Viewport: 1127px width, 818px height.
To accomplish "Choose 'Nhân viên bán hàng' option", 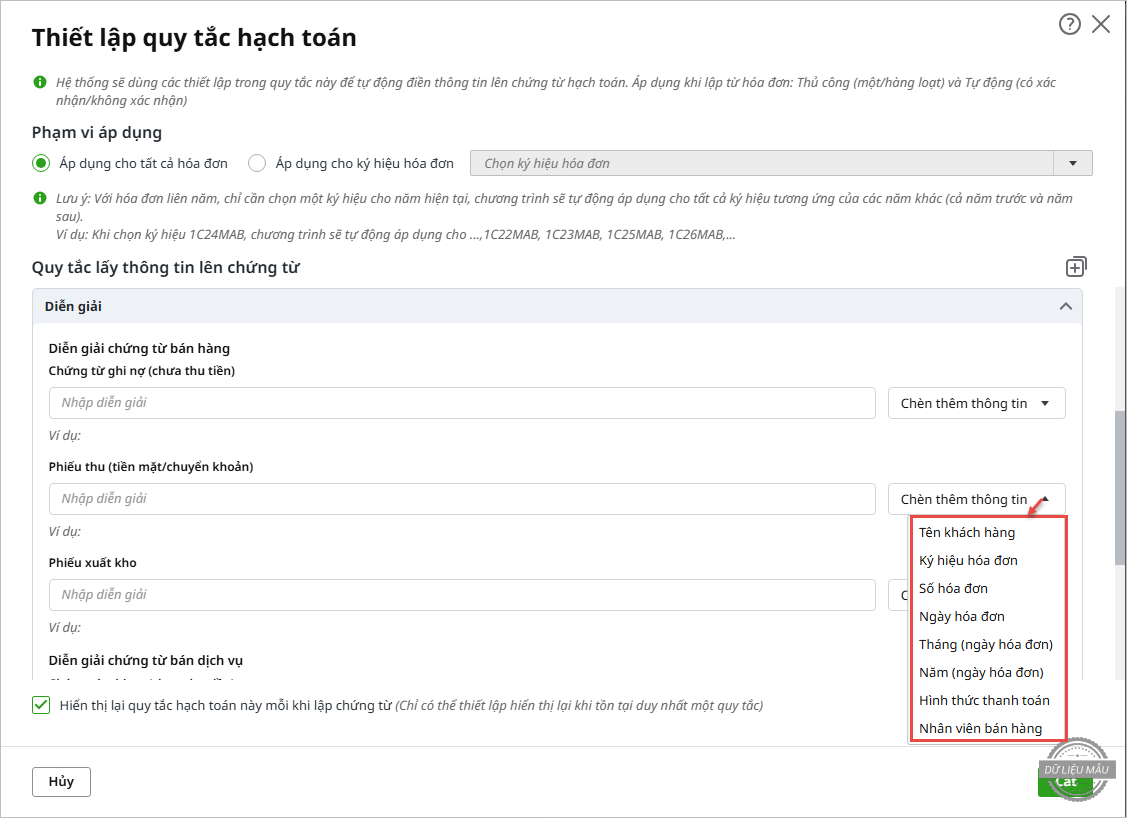I will tap(980, 728).
